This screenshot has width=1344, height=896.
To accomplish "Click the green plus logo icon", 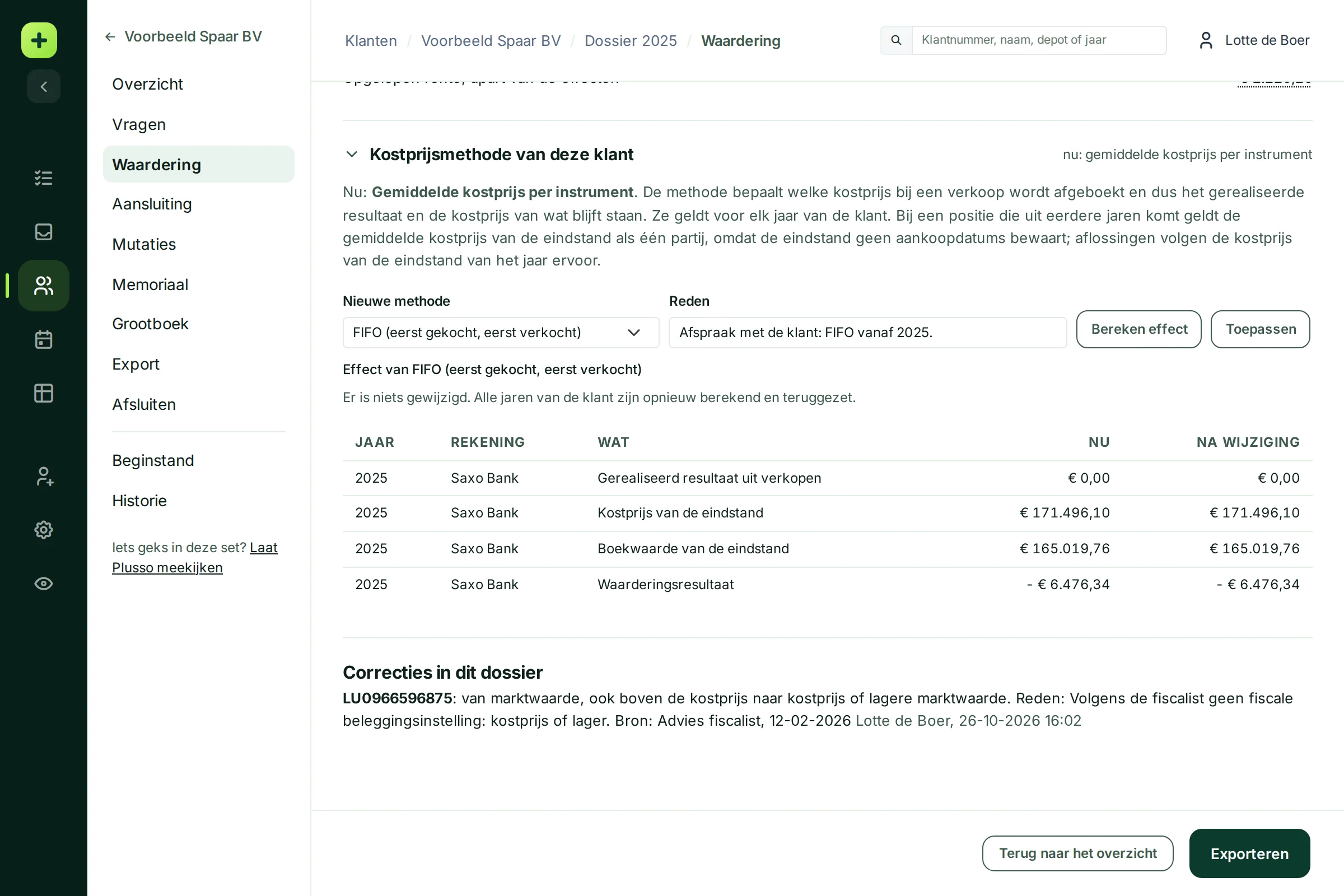I will (x=39, y=40).
